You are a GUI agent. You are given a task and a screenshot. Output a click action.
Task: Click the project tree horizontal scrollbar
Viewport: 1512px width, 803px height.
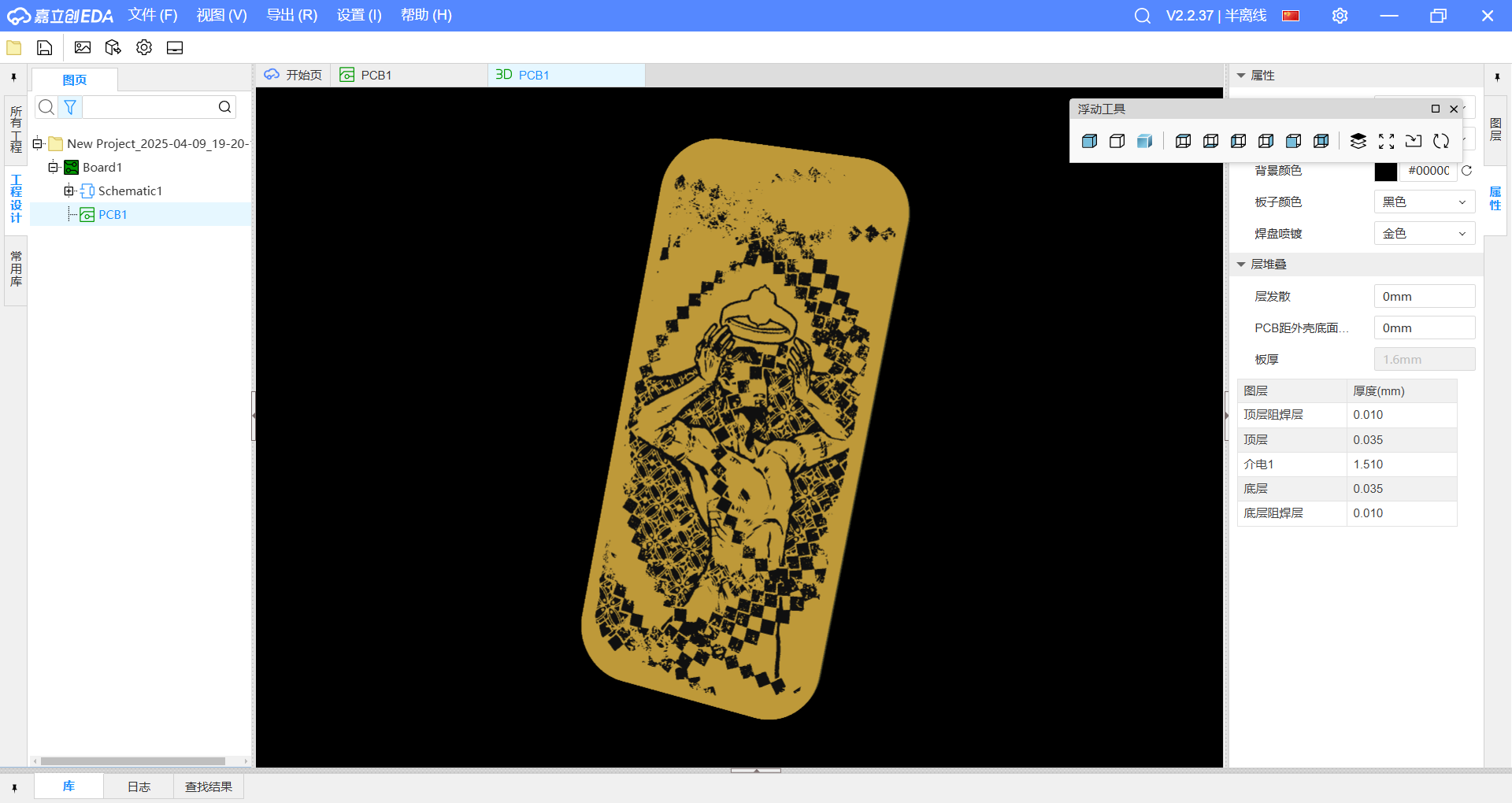(132, 761)
